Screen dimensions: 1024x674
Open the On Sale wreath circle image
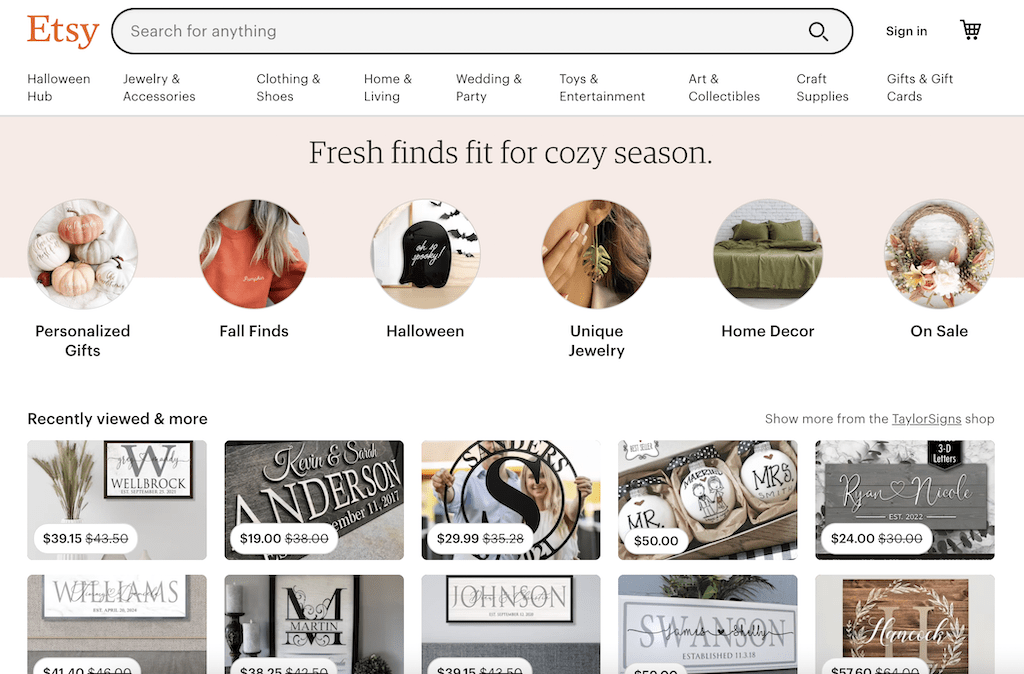pyautogui.click(x=939, y=254)
